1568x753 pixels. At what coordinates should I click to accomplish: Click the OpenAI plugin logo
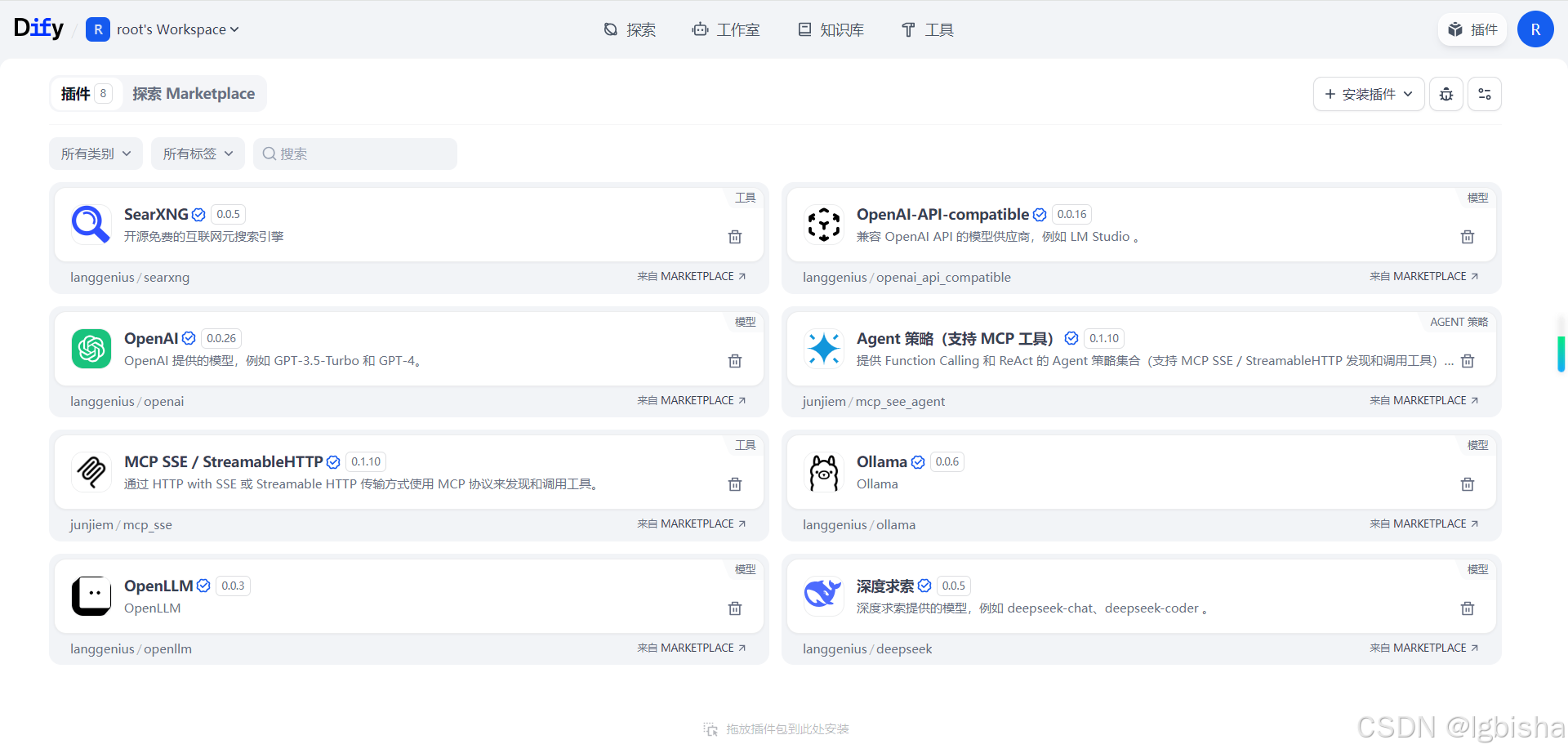[x=91, y=349]
